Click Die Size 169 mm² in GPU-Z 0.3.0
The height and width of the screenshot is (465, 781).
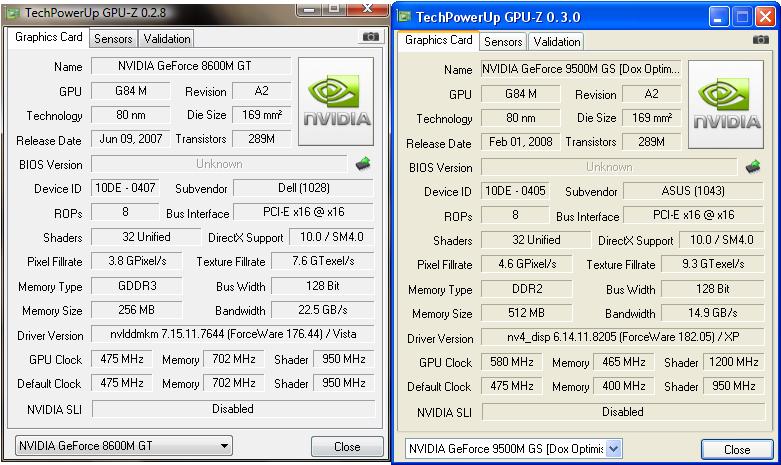click(x=651, y=118)
